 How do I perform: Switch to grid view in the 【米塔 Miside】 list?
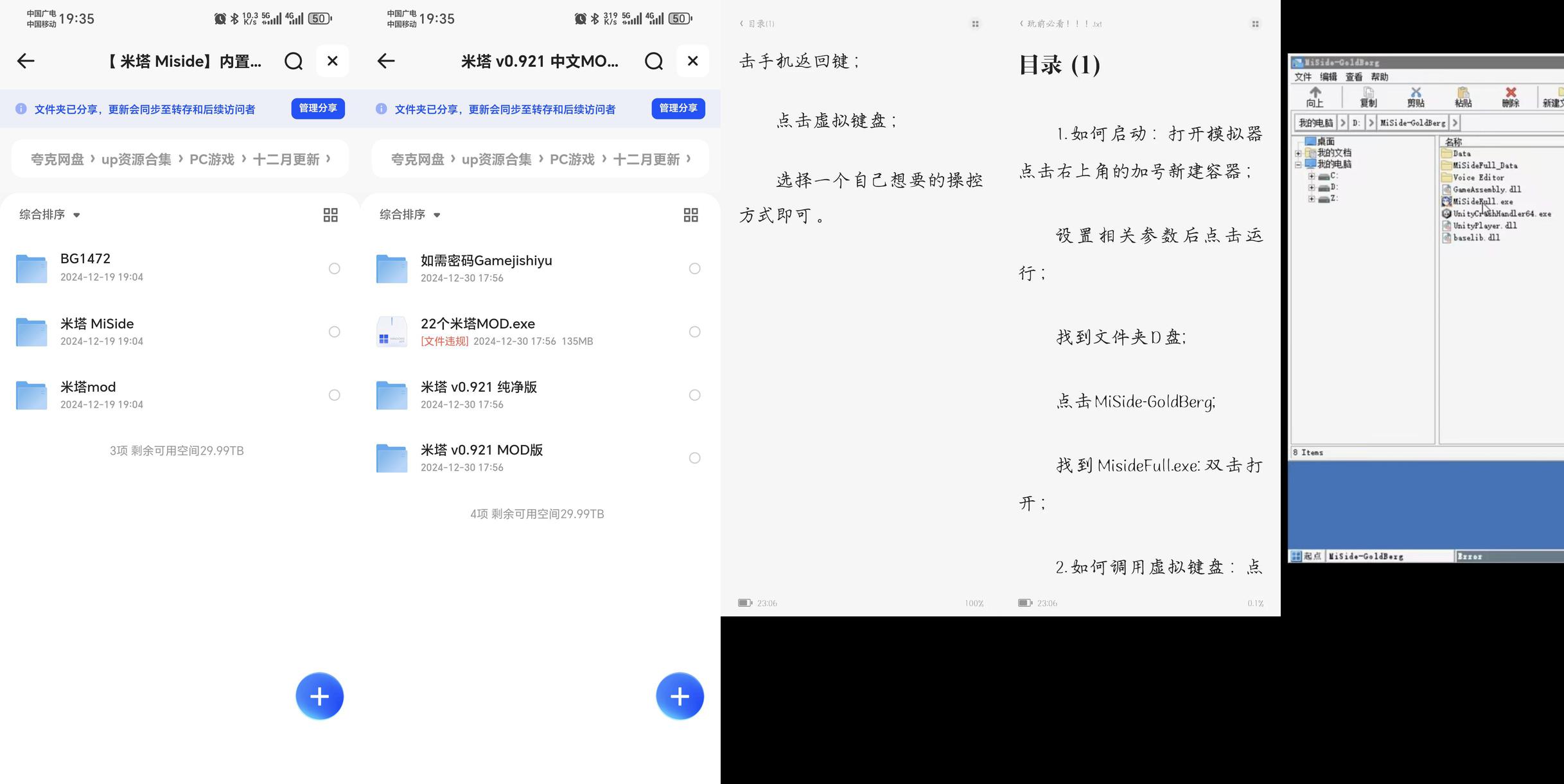[330, 215]
